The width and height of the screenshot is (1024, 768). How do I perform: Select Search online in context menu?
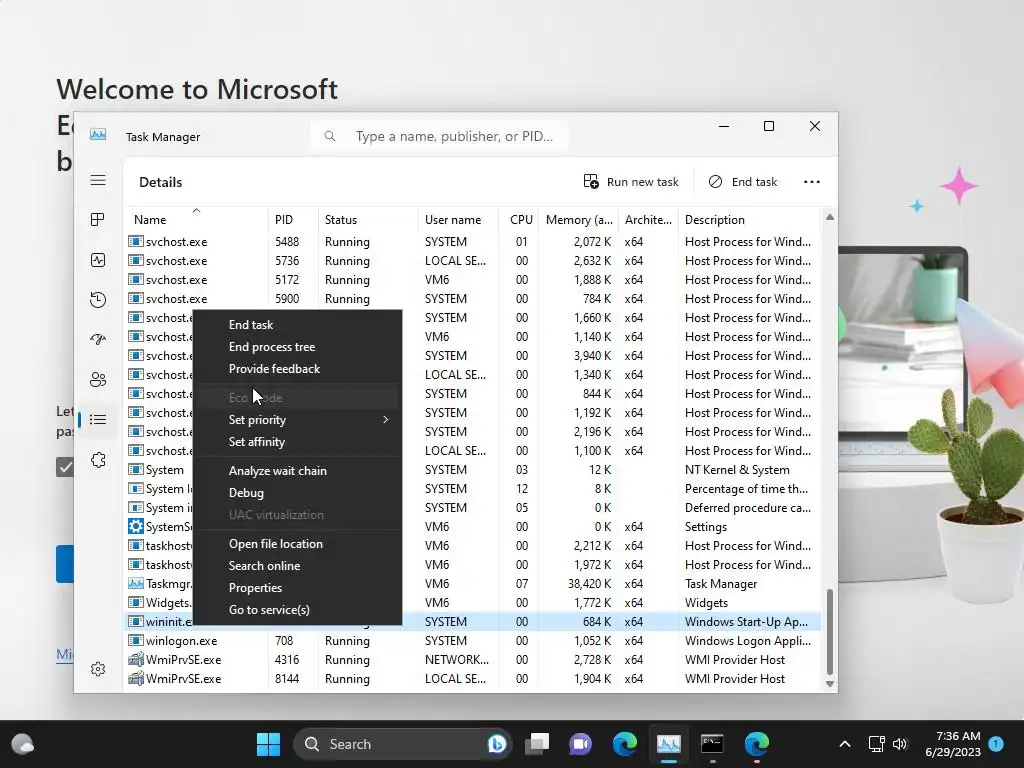click(297, 566)
